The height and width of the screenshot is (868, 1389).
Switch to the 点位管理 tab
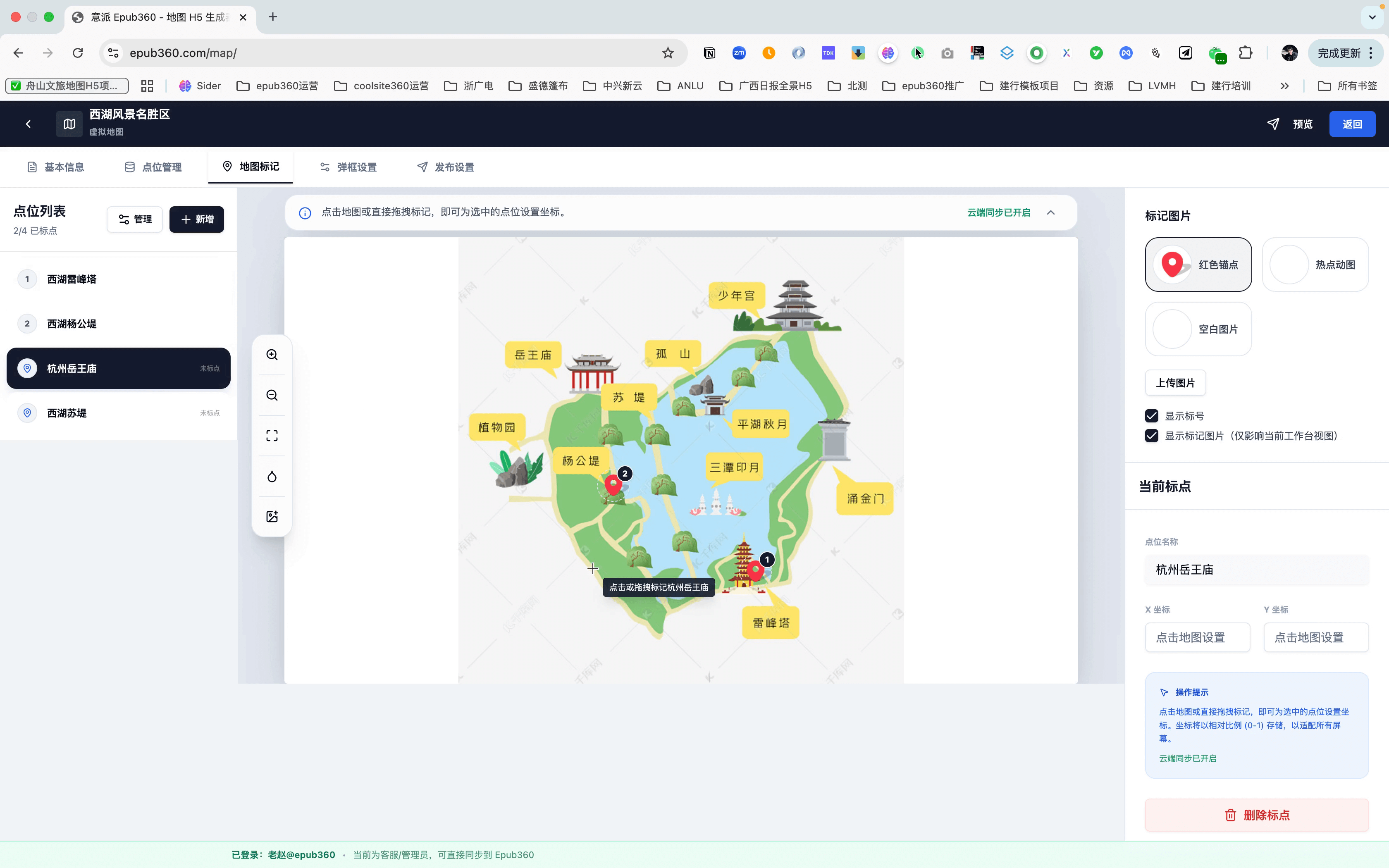(153, 167)
